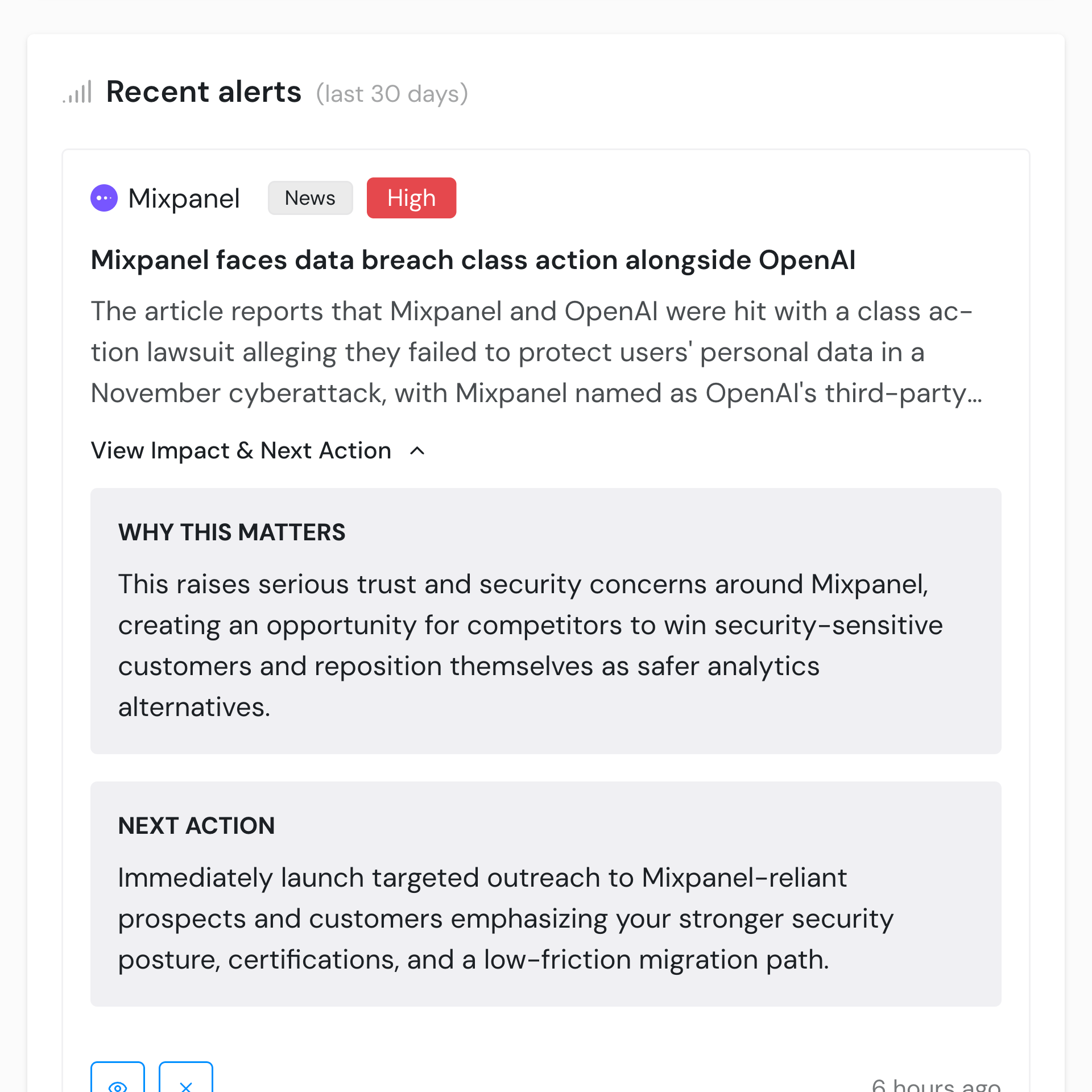This screenshot has height=1092, width=1092.
Task: Click the chevron next to View Impact
Action: click(x=417, y=451)
